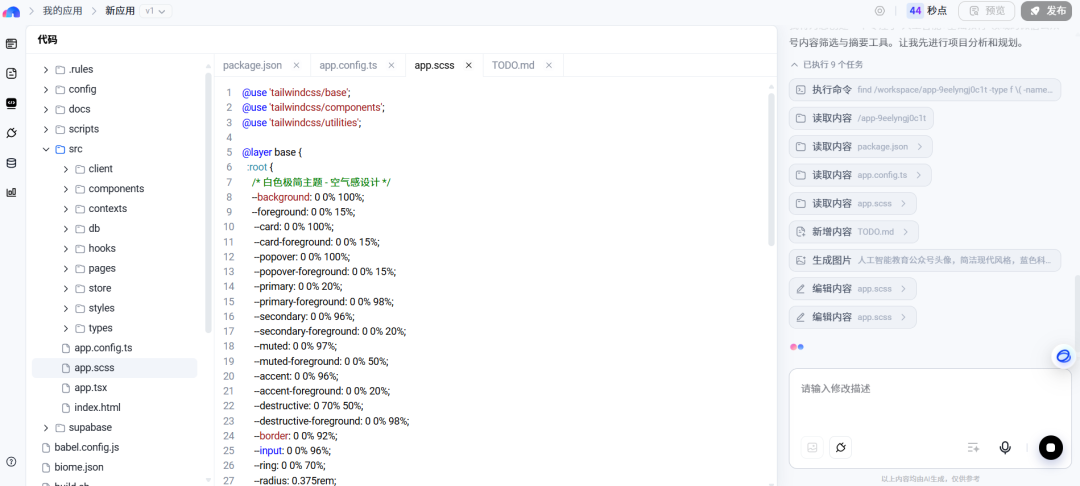This screenshot has width=1080, height=486.
Task: Click the code editor vertical scrollbar
Action: 770,170
